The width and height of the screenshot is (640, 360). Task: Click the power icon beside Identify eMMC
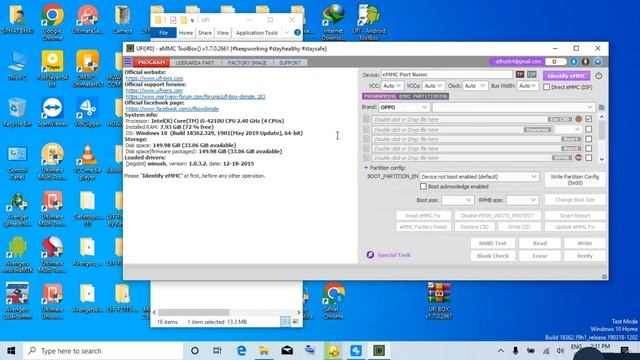tap(598, 76)
